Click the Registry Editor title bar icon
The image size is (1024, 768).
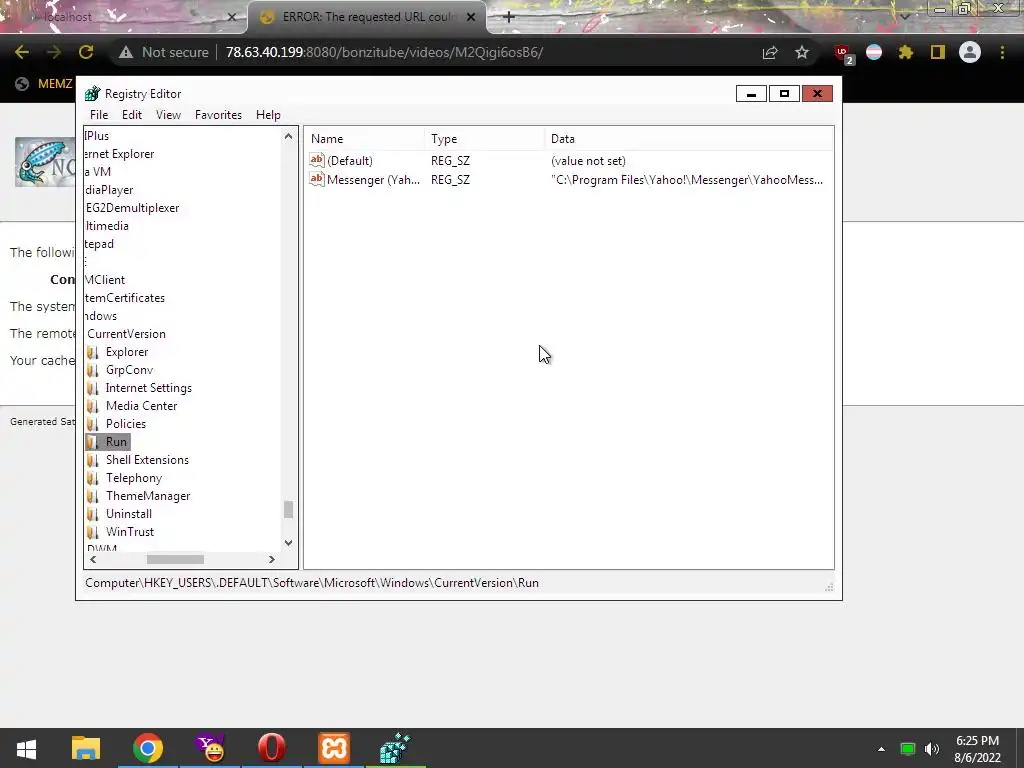pyautogui.click(x=93, y=93)
